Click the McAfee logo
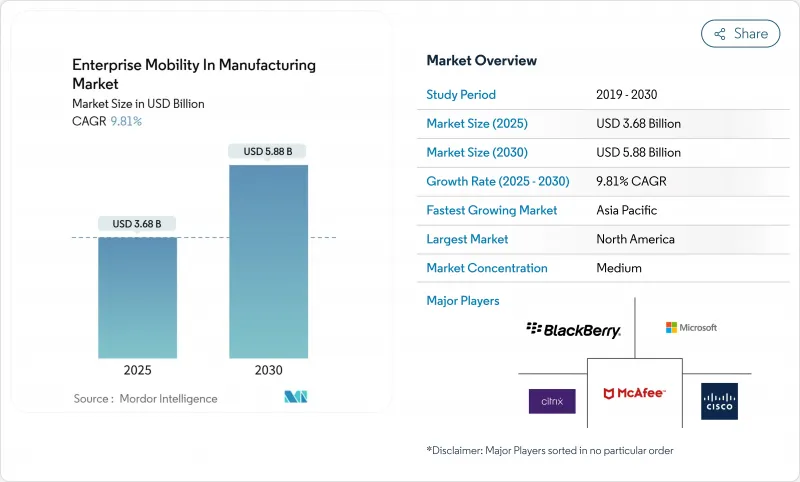The width and height of the screenshot is (800, 482). pyautogui.click(x=633, y=393)
